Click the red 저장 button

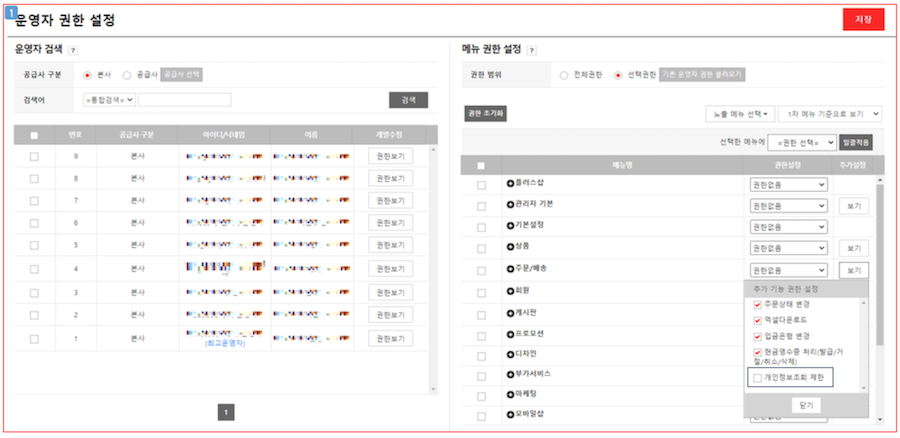[863, 20]
